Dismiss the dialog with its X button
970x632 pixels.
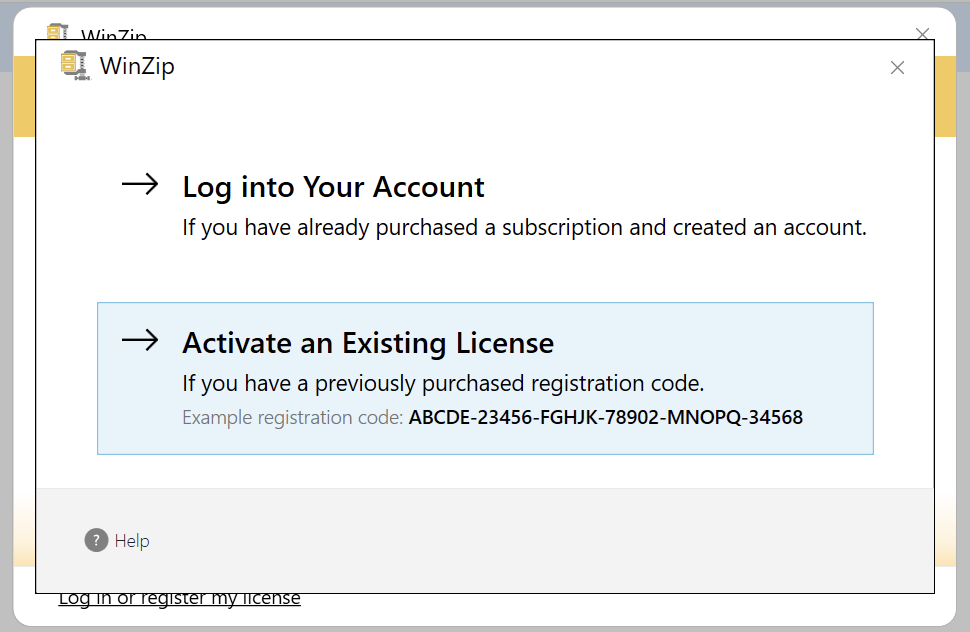(897, 67)
